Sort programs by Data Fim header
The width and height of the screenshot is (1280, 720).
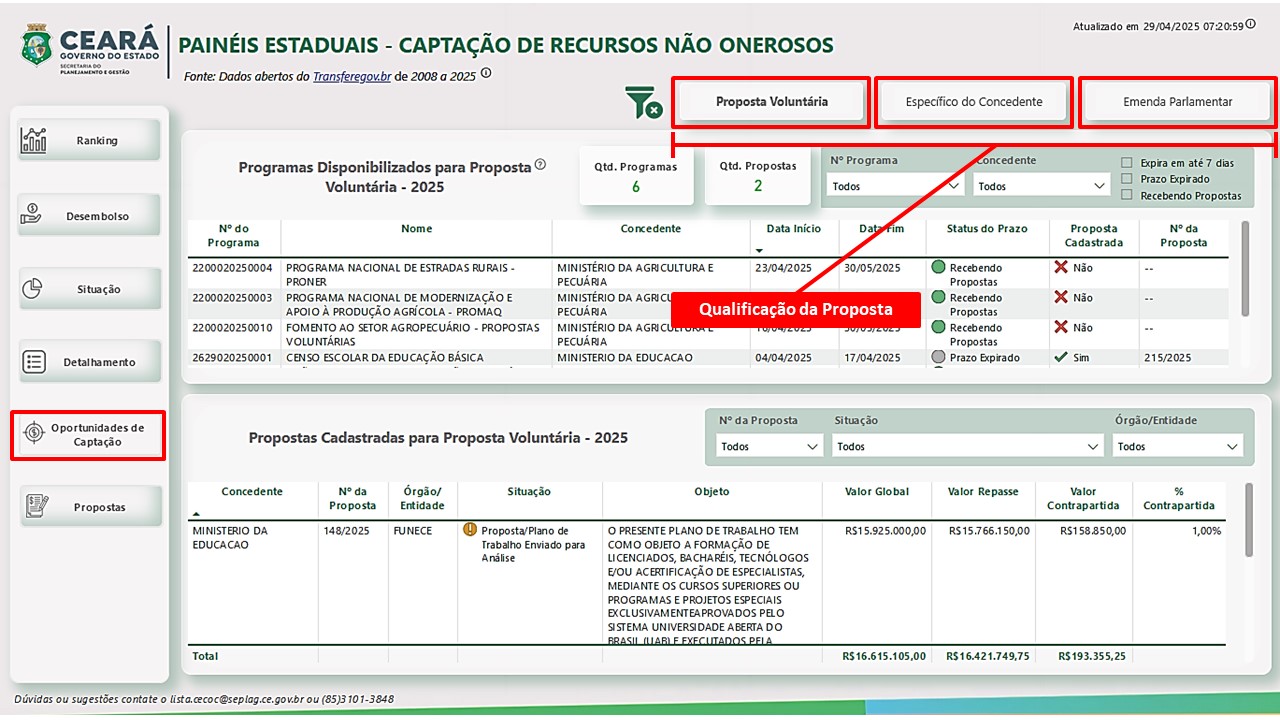[882, 229]
